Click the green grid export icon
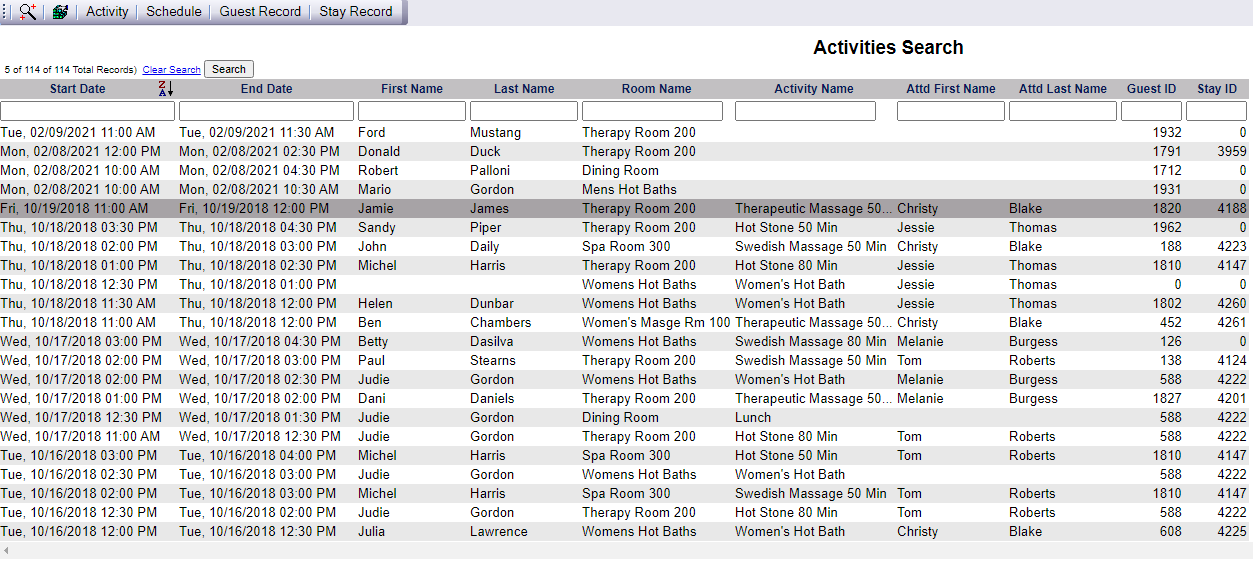 coord(61,12)
